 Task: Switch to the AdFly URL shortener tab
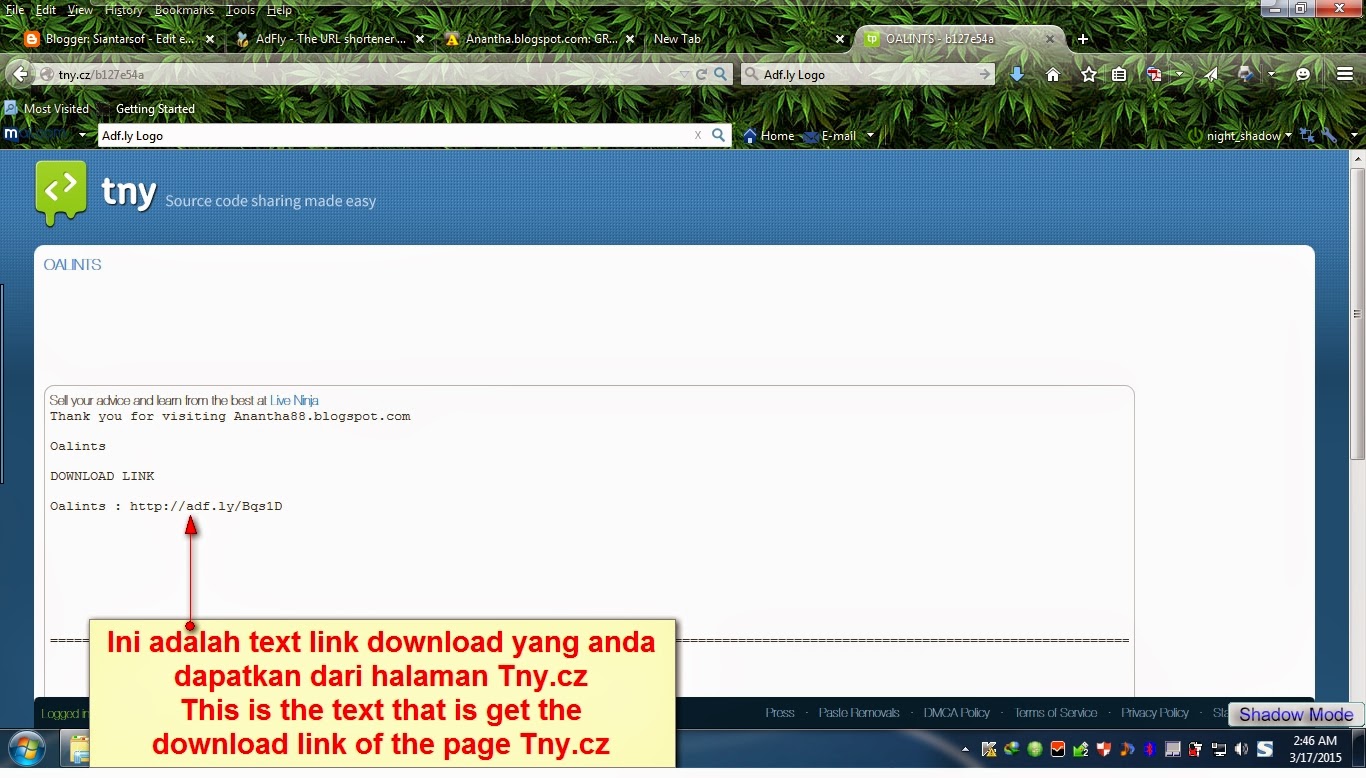click(x=330, y=39)
